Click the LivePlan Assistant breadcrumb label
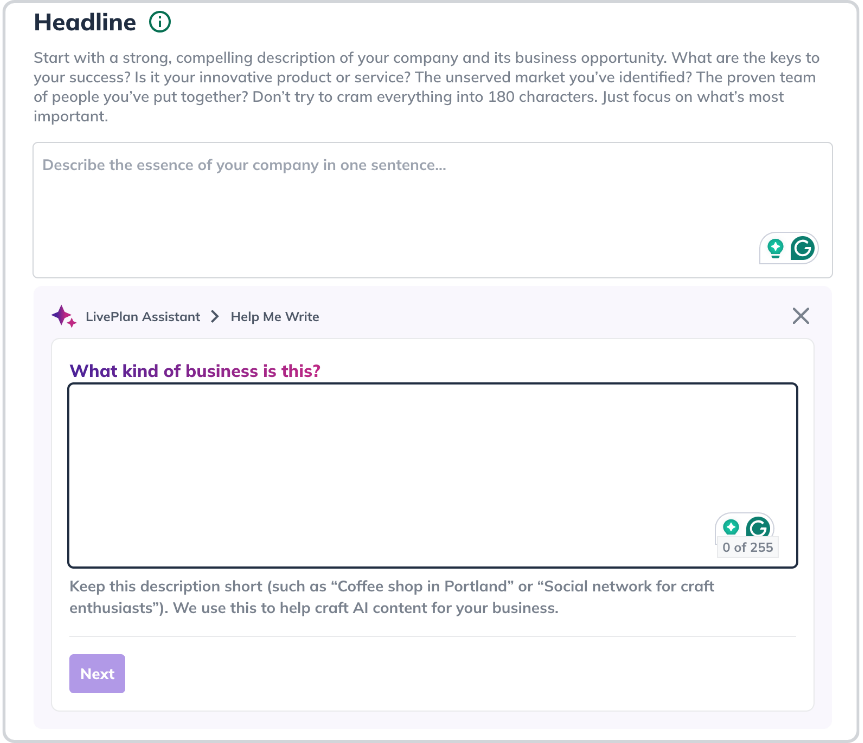 click(x=143, y=316)
